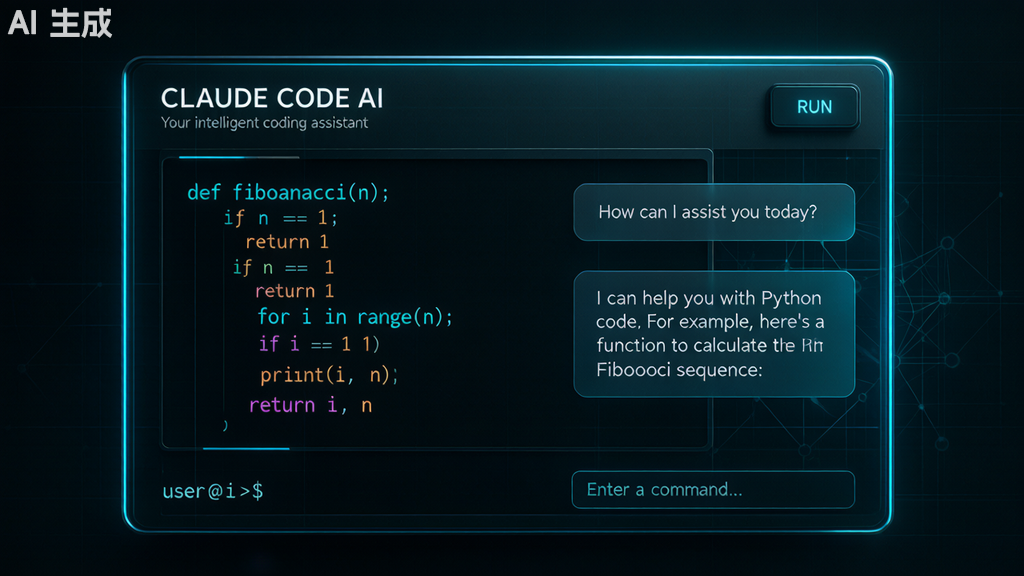This screenshot has height=576, width=1024.
Task: Click the 'Your intelligent coding assistant' subtitle
Action: 264,123
